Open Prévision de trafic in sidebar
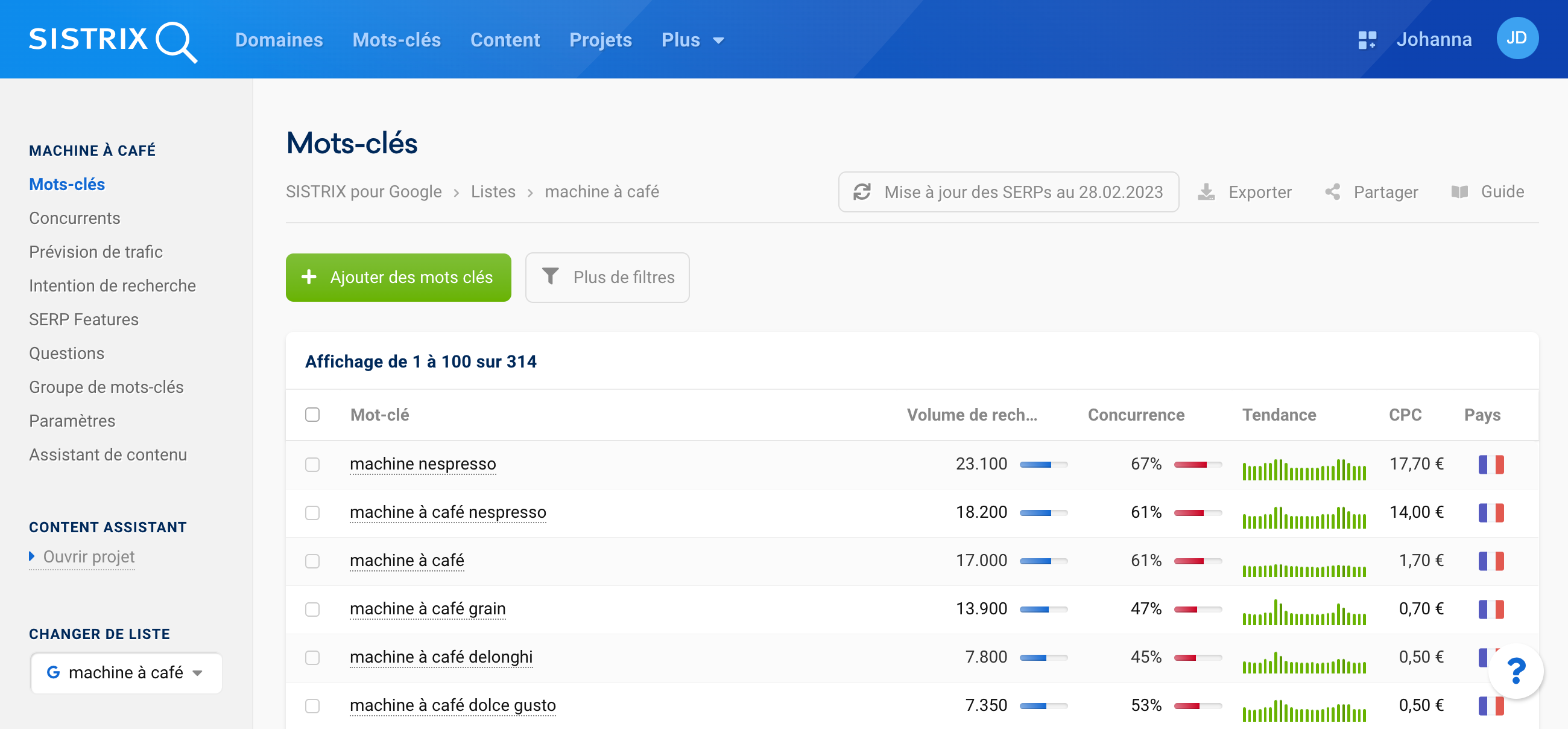Image resolution: width=1568 pixels, height=729 pixels. [x=95, y=252]
